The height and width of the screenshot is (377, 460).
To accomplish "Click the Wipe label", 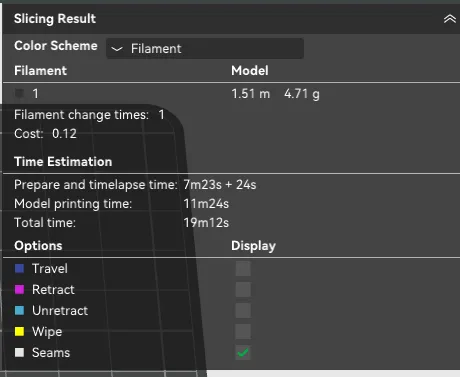I will (47, 332).
